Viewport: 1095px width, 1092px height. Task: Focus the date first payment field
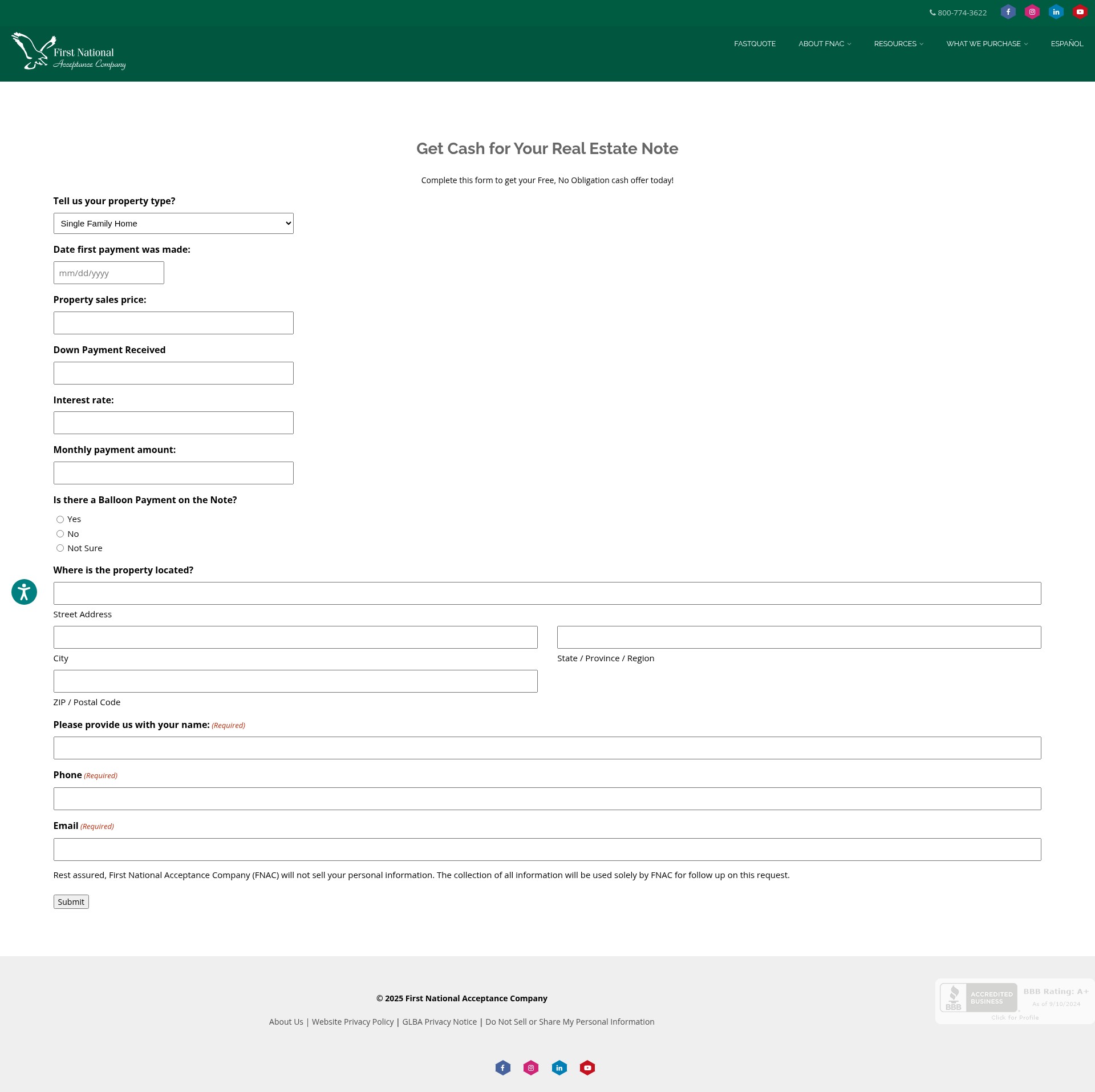(109, 273)
